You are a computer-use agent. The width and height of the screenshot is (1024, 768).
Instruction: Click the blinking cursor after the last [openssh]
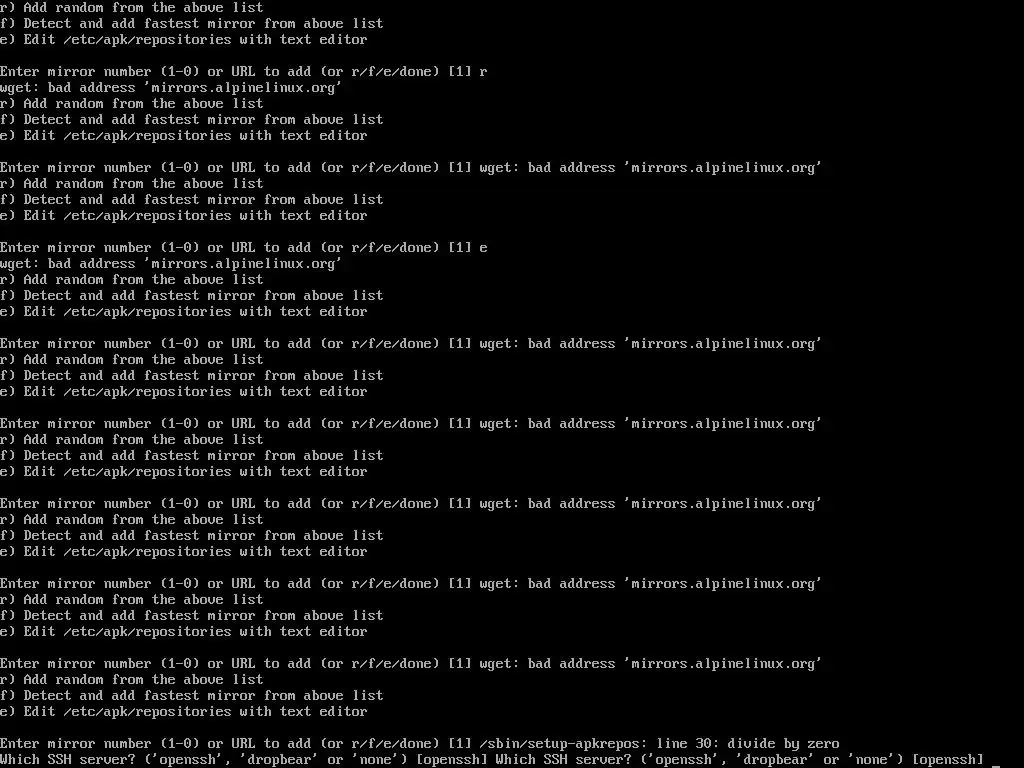[996, 765]
